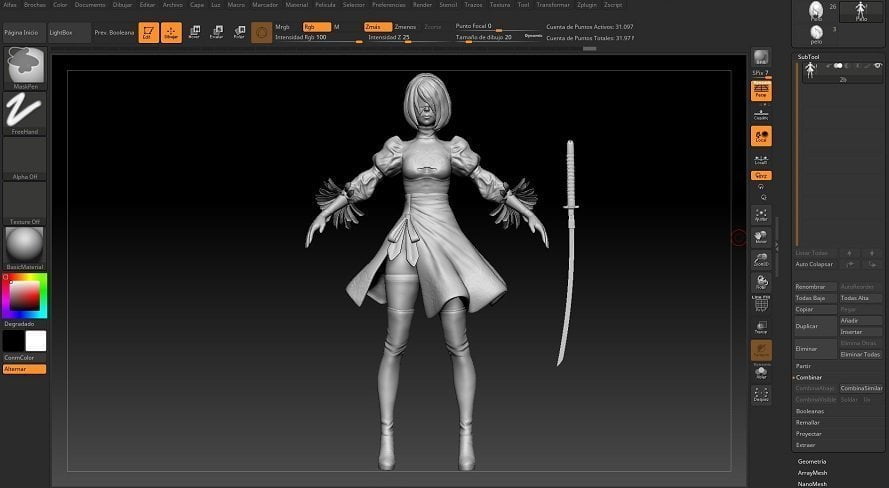This screenshot has height=488, width=889.
Task: Click the Line Fill PolyF icon
Action: click(761, 304)
